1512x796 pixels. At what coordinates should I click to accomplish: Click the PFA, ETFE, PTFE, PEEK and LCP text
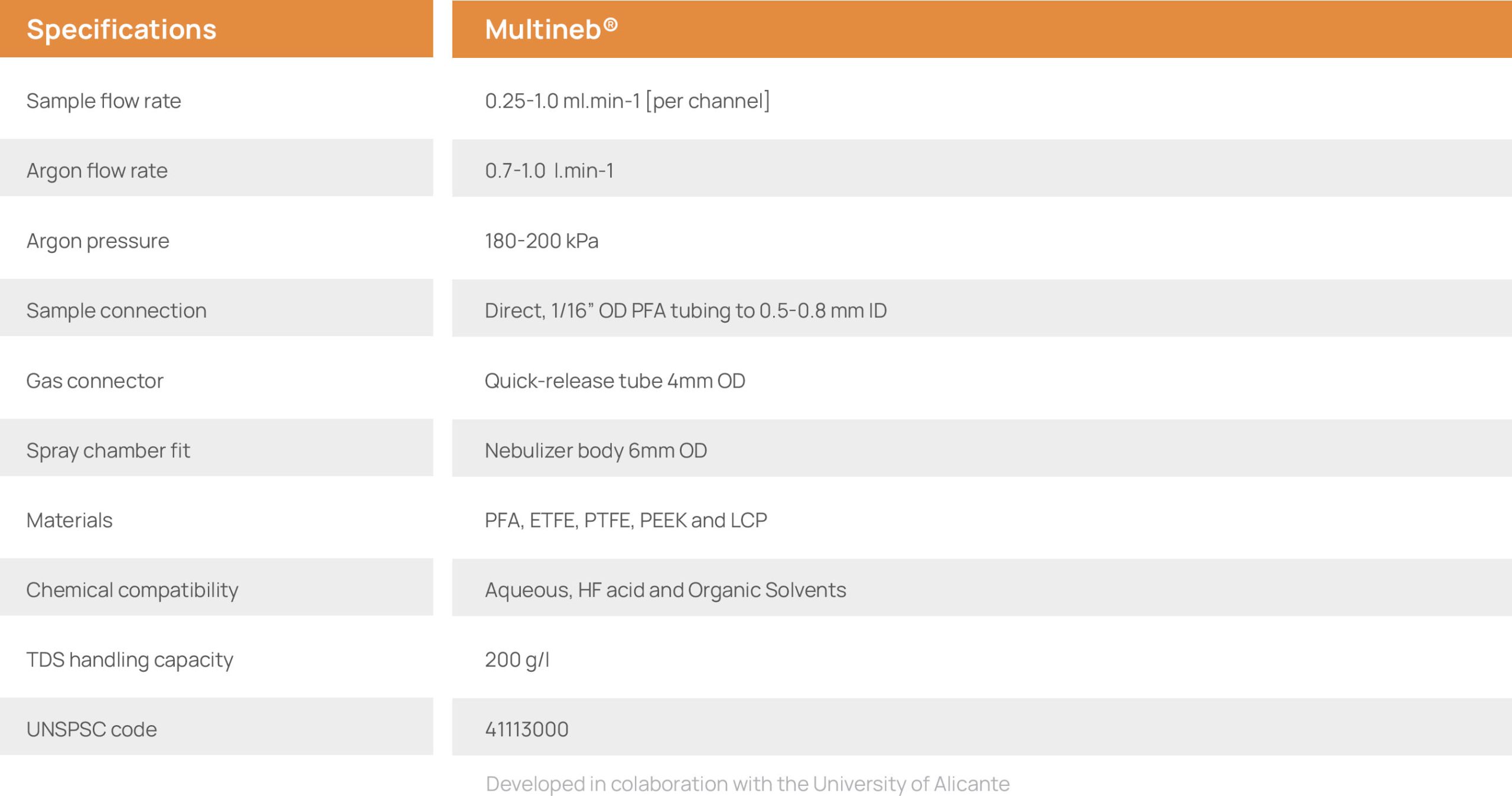[626, 521]
